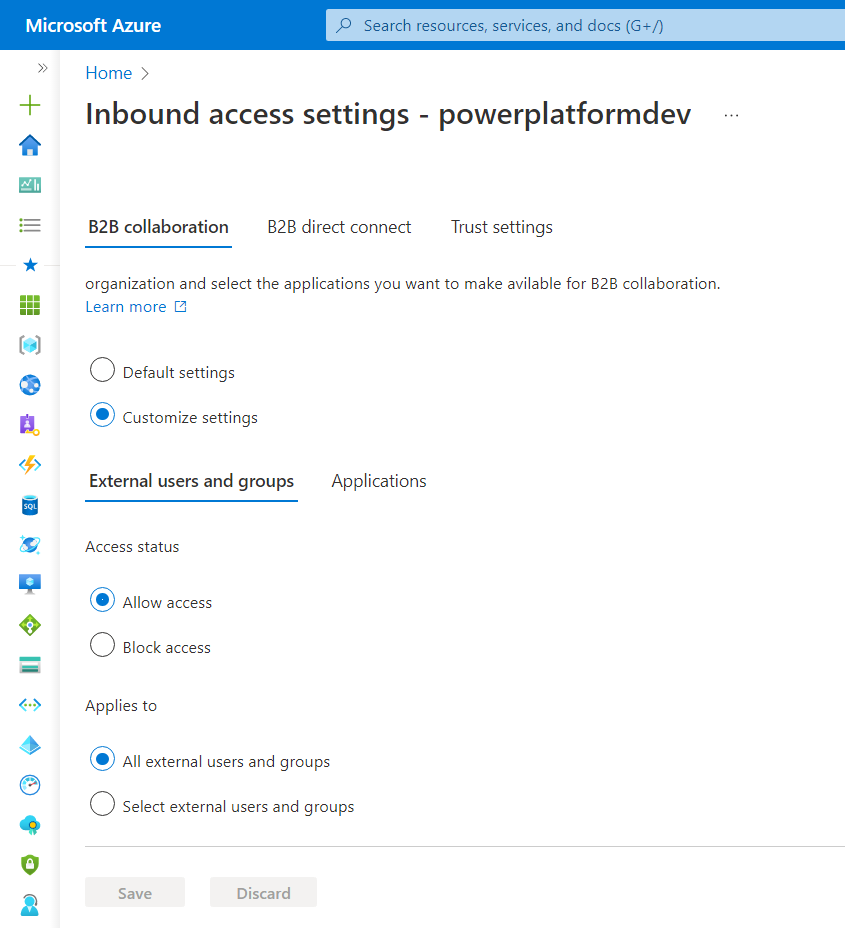Follow the Learn more link
The image size is (845, 928).
[126, 307]
